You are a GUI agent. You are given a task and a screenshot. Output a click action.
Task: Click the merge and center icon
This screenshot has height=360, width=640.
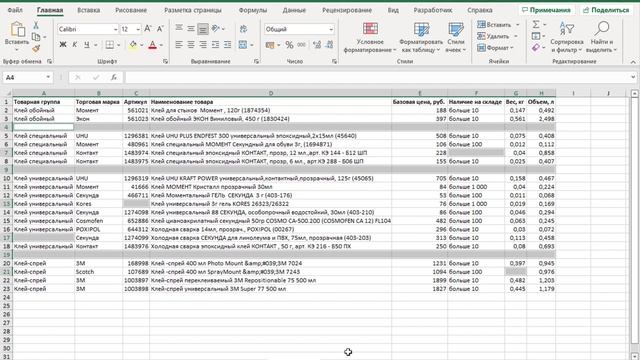point(242,45)
